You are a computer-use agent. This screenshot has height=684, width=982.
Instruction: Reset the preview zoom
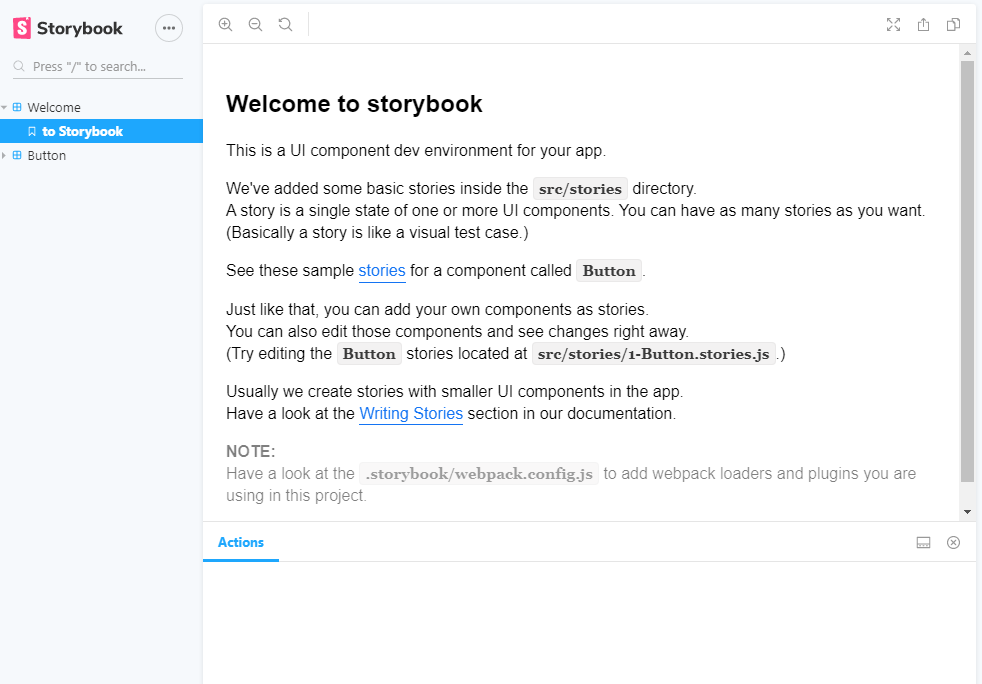pyautogui.click(x=285, y=24)
